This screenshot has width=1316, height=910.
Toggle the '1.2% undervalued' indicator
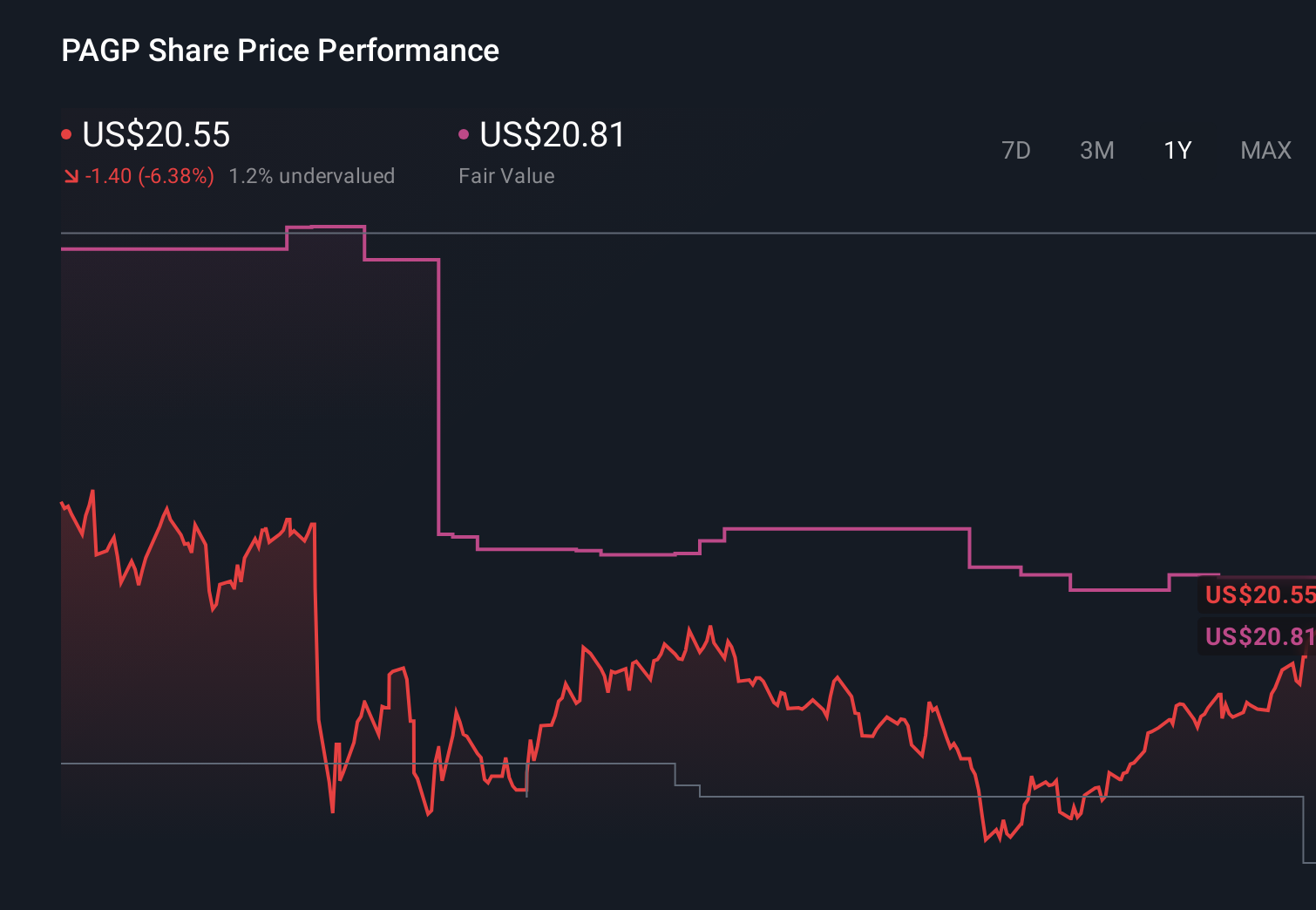[x=312, y=175]
